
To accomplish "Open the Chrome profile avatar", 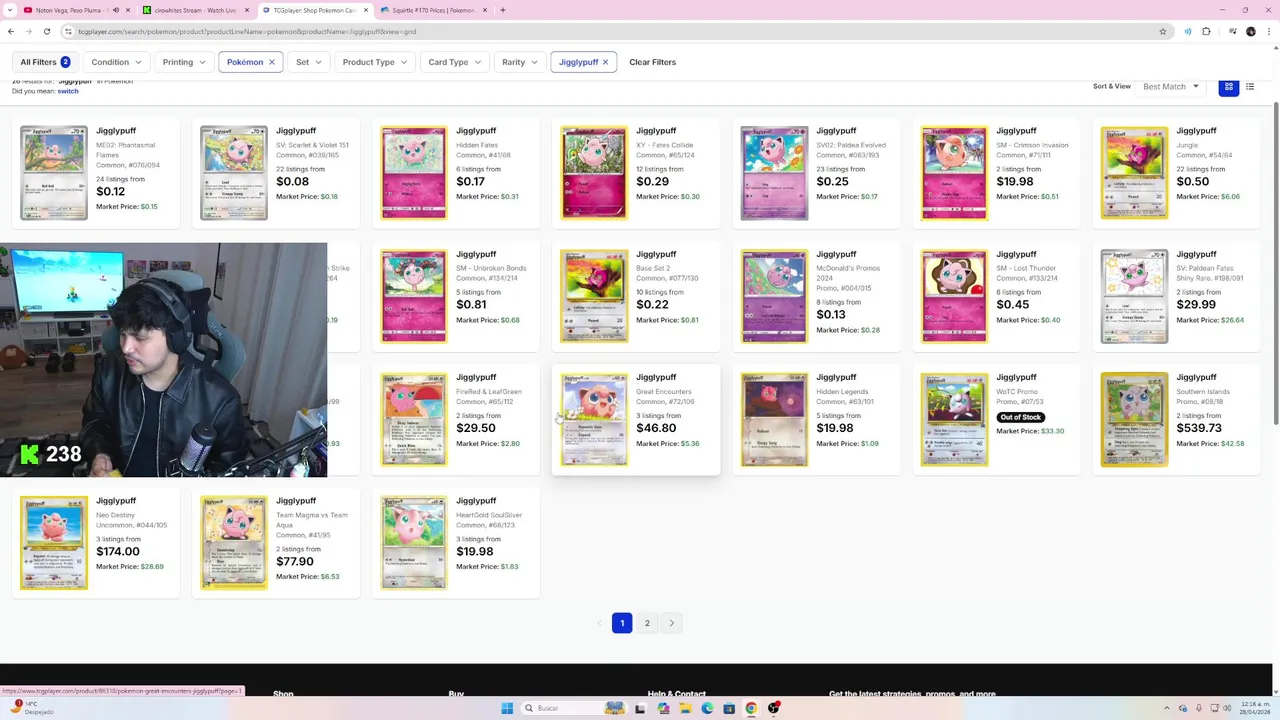I will [x=1250, y=31].
